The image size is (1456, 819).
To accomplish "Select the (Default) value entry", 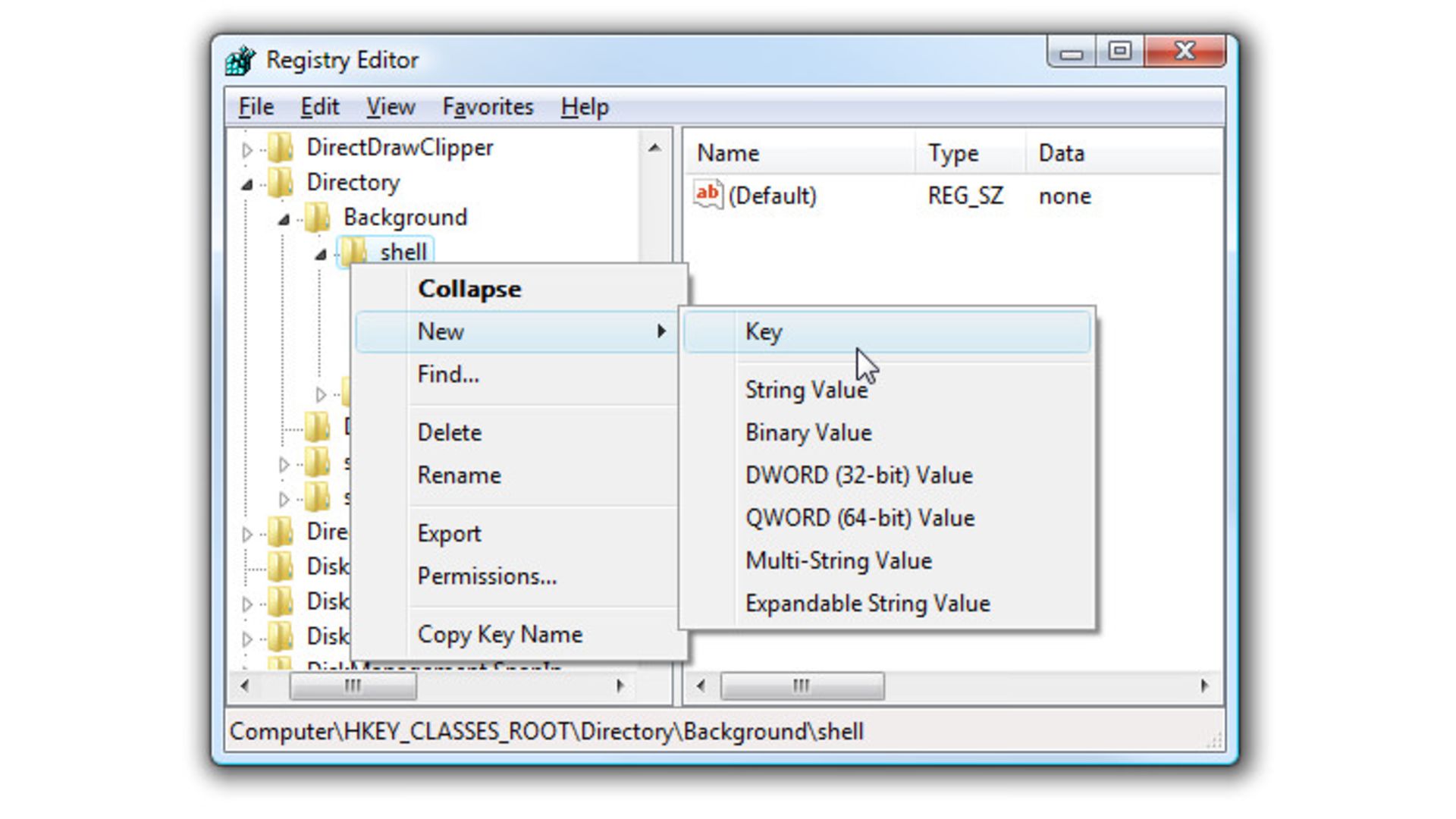I will [772, 196].
